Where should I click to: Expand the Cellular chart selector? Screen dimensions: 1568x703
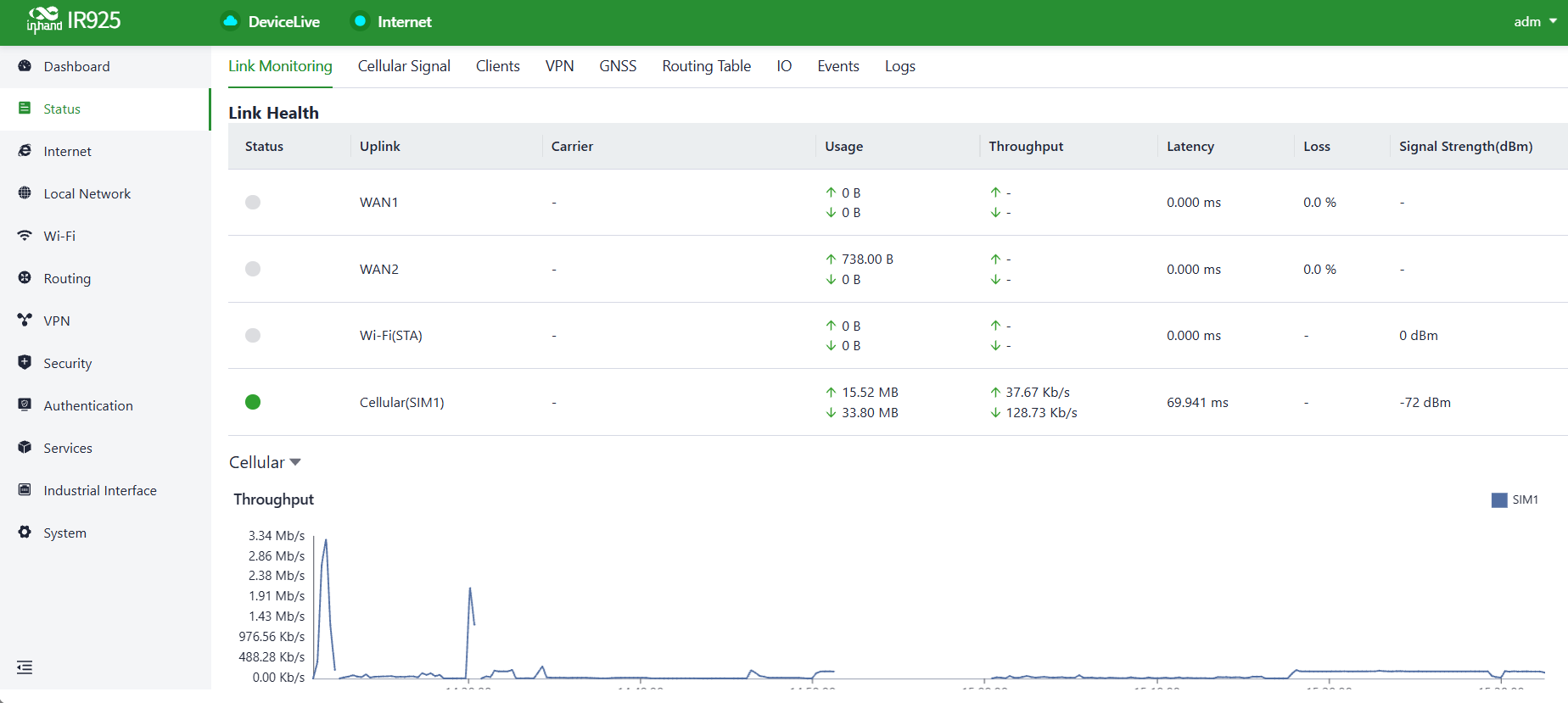pos(265,462)
